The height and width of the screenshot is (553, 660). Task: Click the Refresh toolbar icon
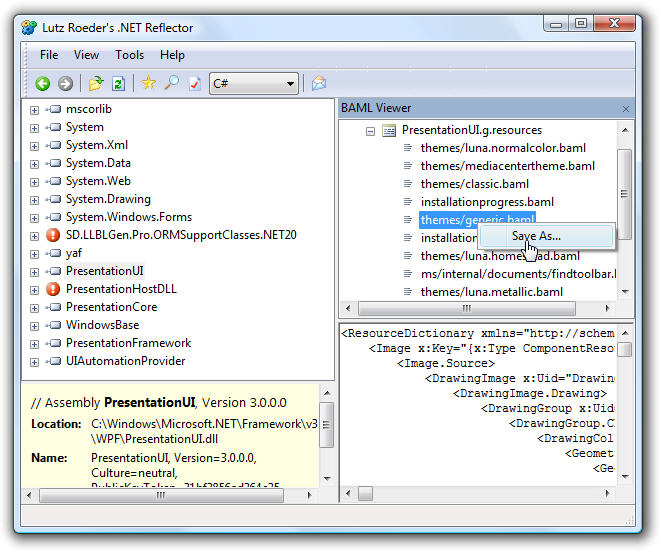tap(118, 84)
